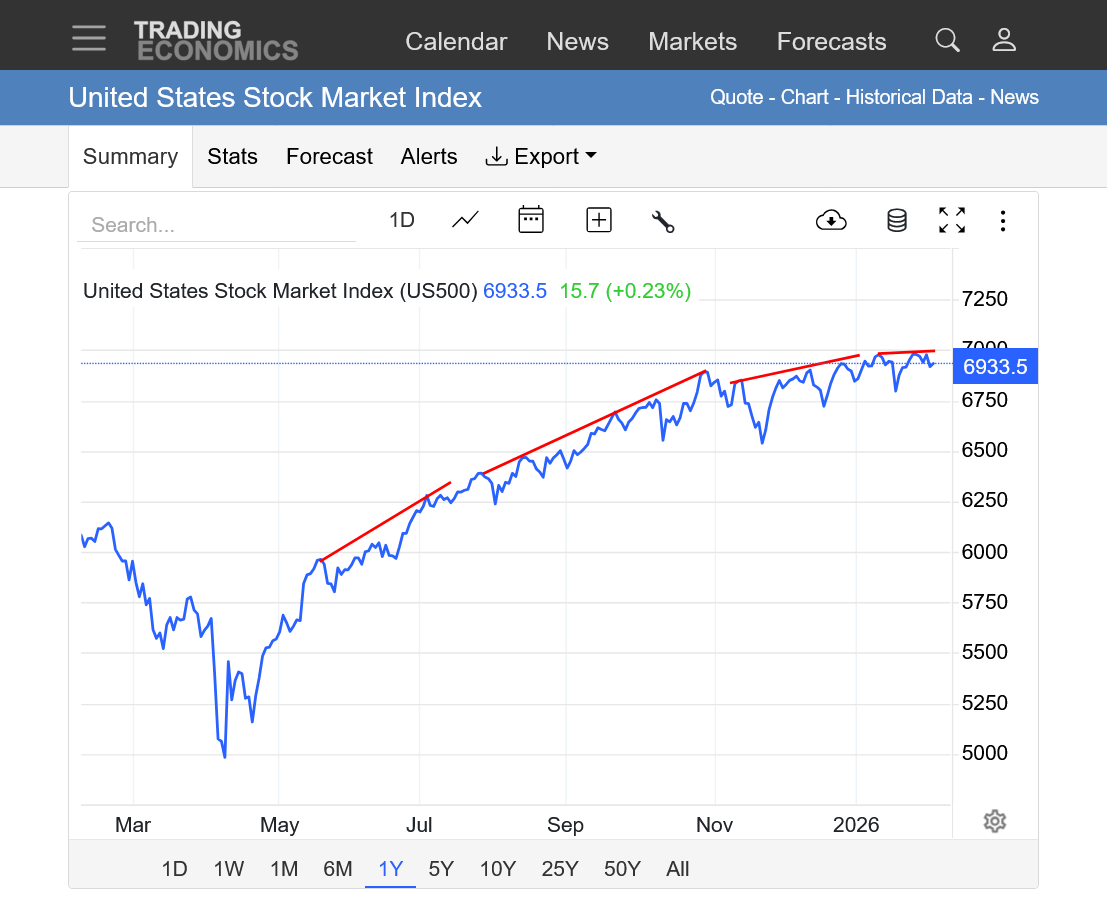Open the three-dot more options menu
This screenshot has width=1107, height=901.
pyautogui.click(x=1003, y=220)
